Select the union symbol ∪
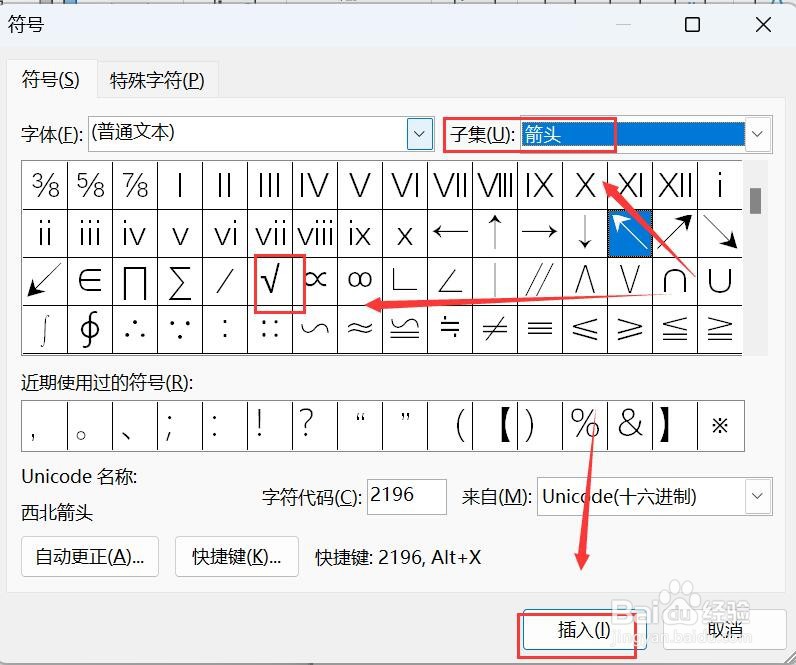The width and height of the screenshot is (796, 665). pos(720,281)
